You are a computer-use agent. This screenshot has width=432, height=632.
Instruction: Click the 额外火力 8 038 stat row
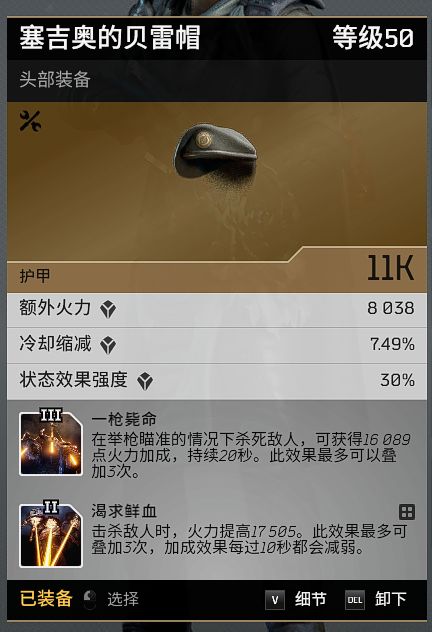(217, 310)
